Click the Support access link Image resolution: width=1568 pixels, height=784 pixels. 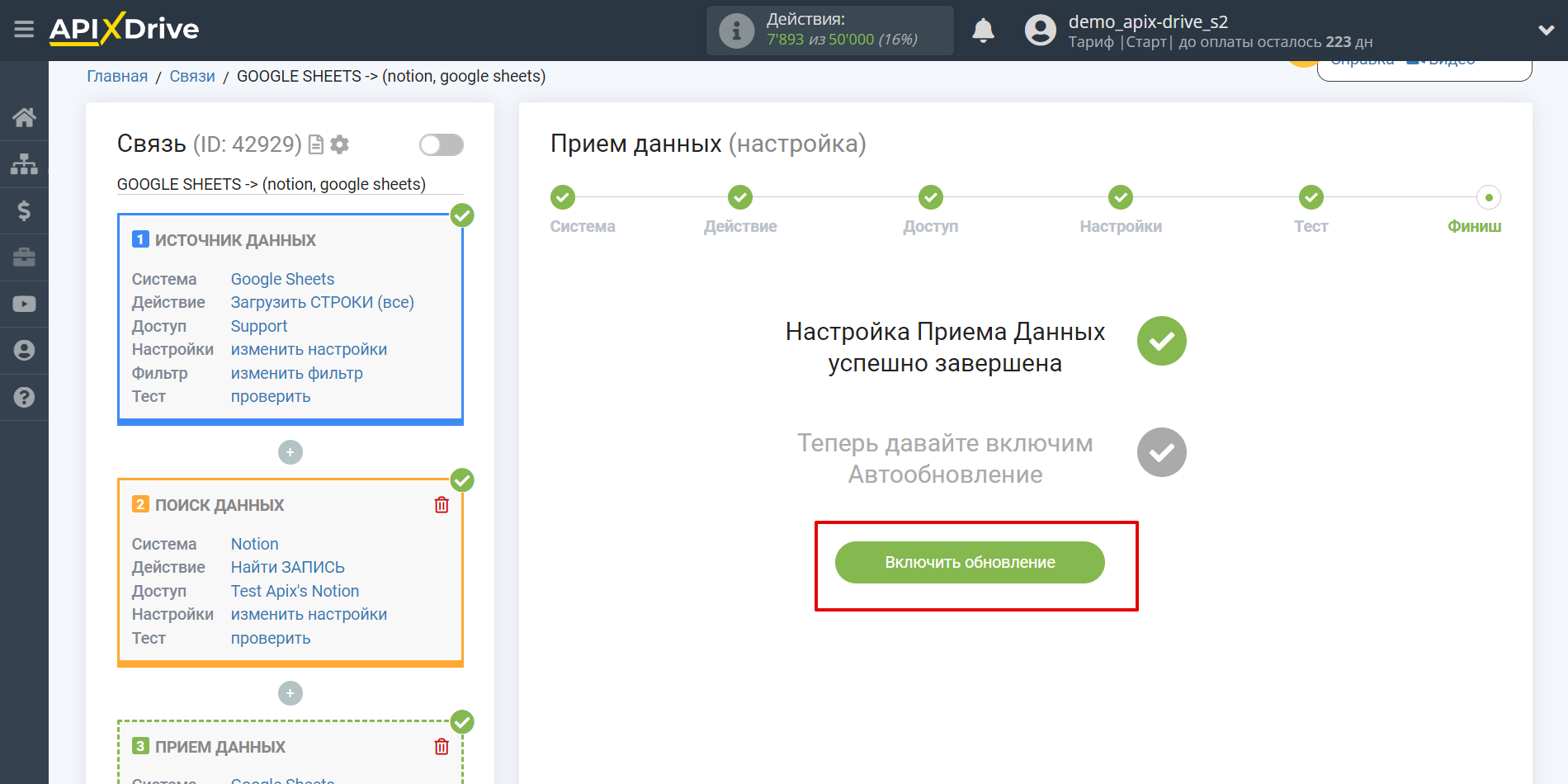coord(259,326)
